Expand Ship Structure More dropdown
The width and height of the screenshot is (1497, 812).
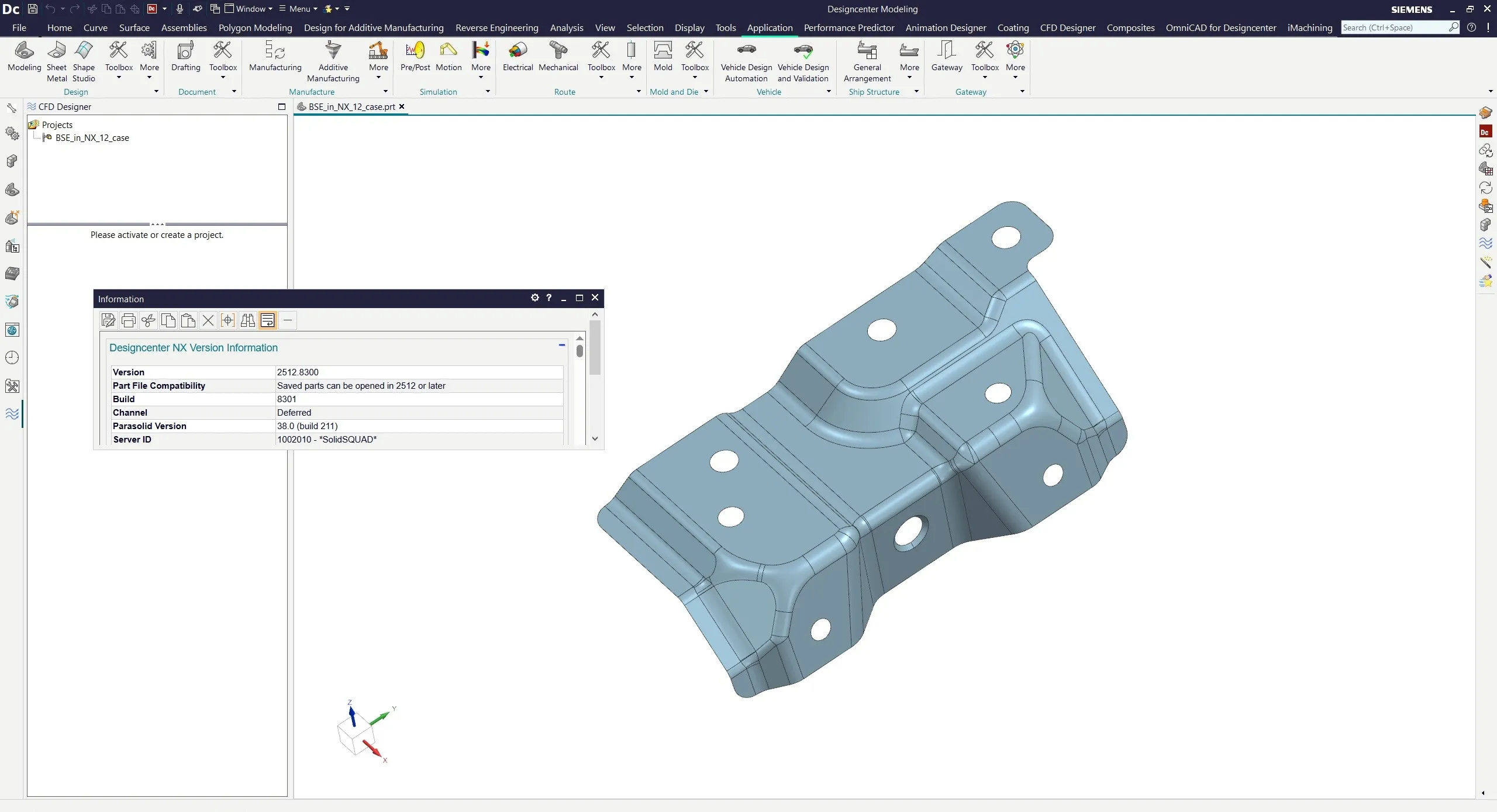click(x=909, y=61)
